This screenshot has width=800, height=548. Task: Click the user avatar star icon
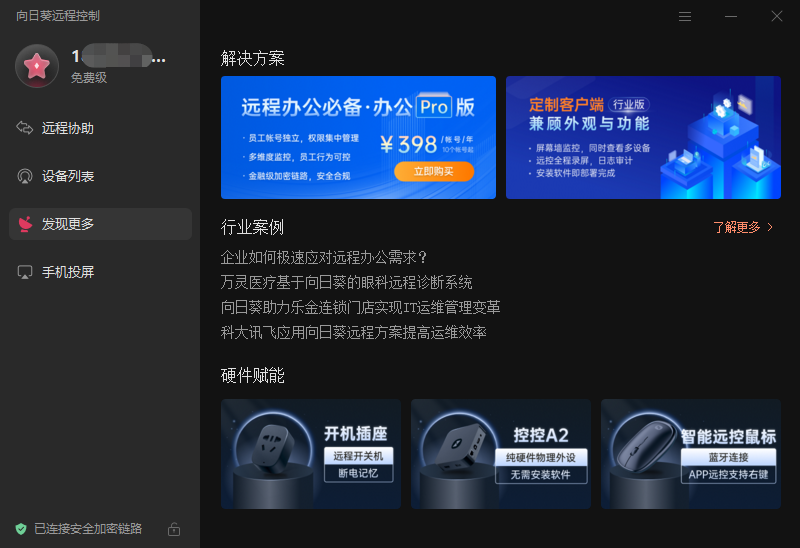point(37,66)
